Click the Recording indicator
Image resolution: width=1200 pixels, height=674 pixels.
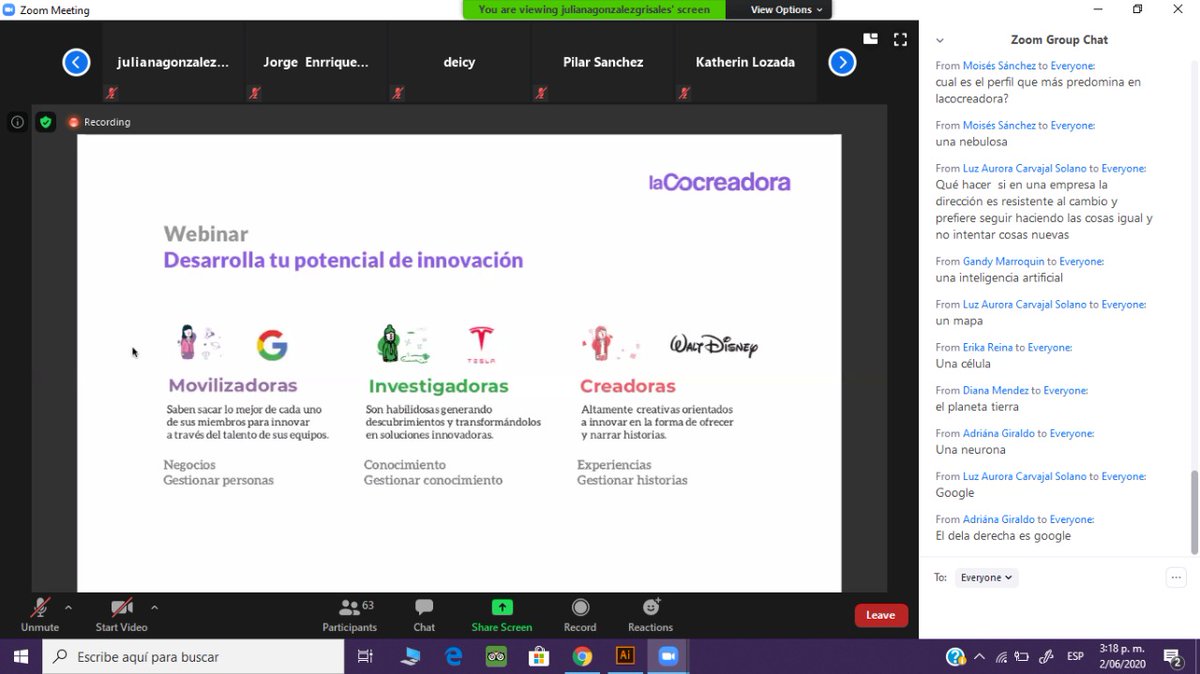tap(99, 122)
